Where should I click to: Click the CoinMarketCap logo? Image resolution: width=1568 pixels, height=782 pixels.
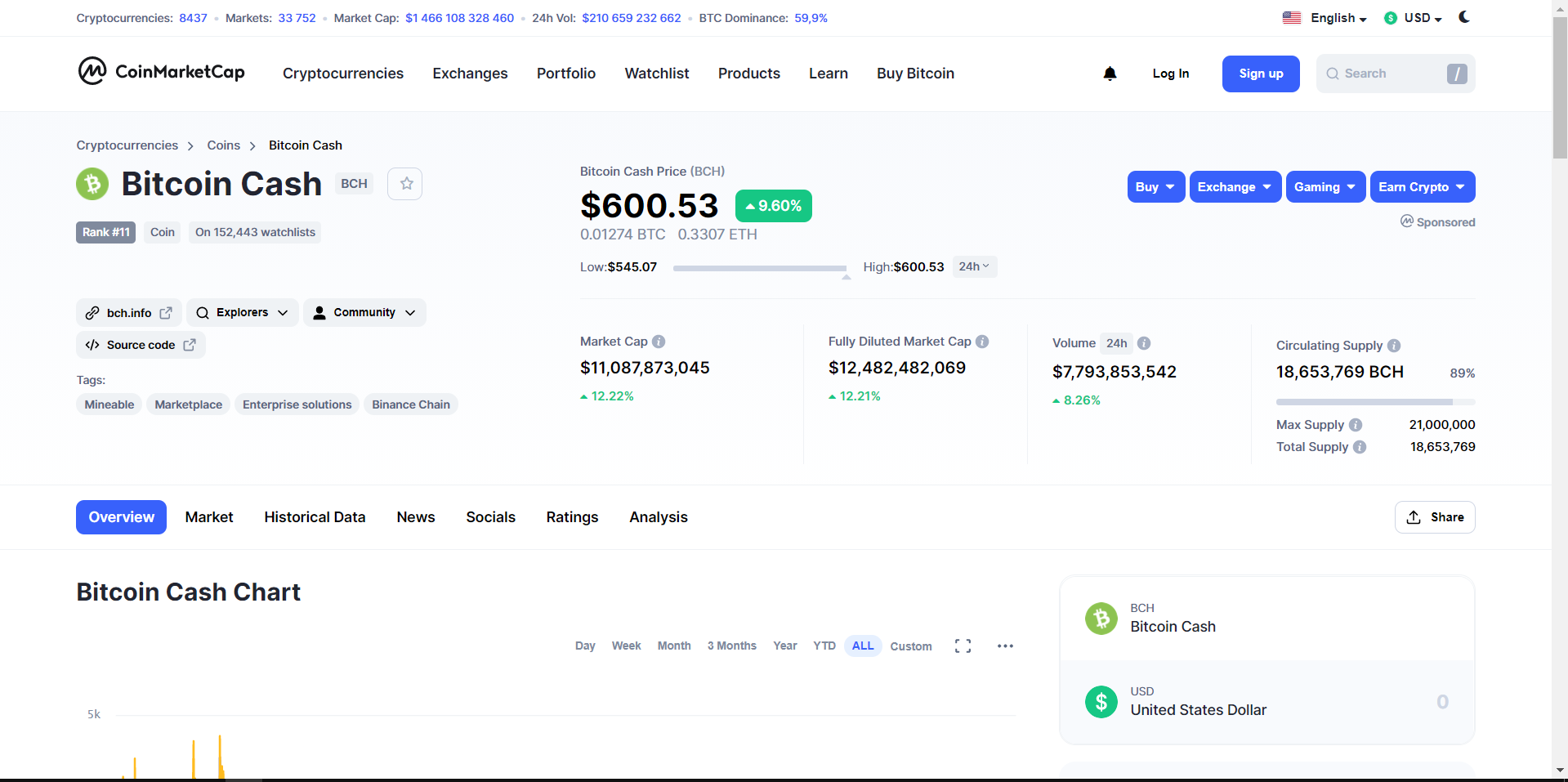[162, 72]
